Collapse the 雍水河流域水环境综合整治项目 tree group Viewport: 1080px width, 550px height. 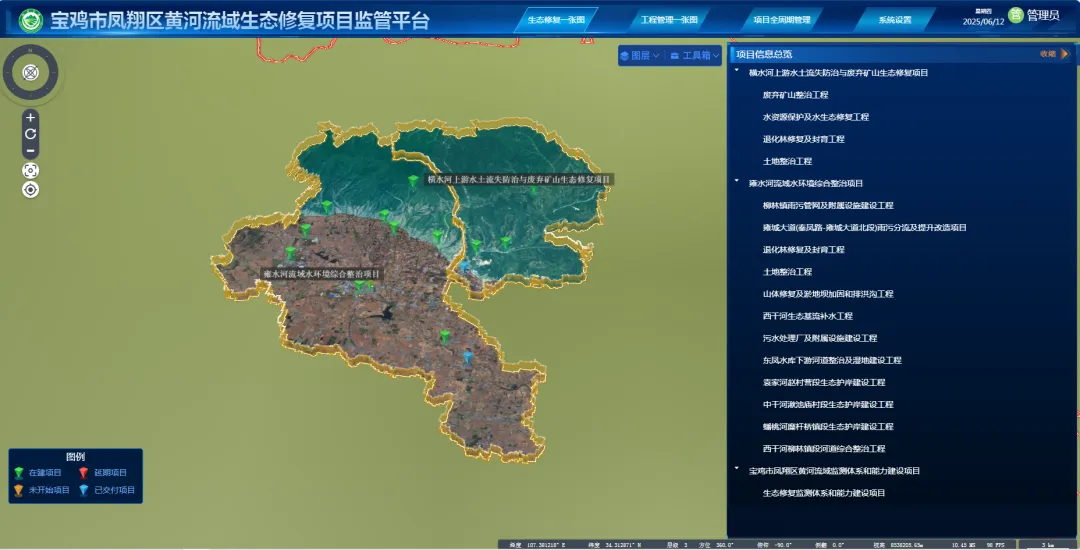point(737,183)
